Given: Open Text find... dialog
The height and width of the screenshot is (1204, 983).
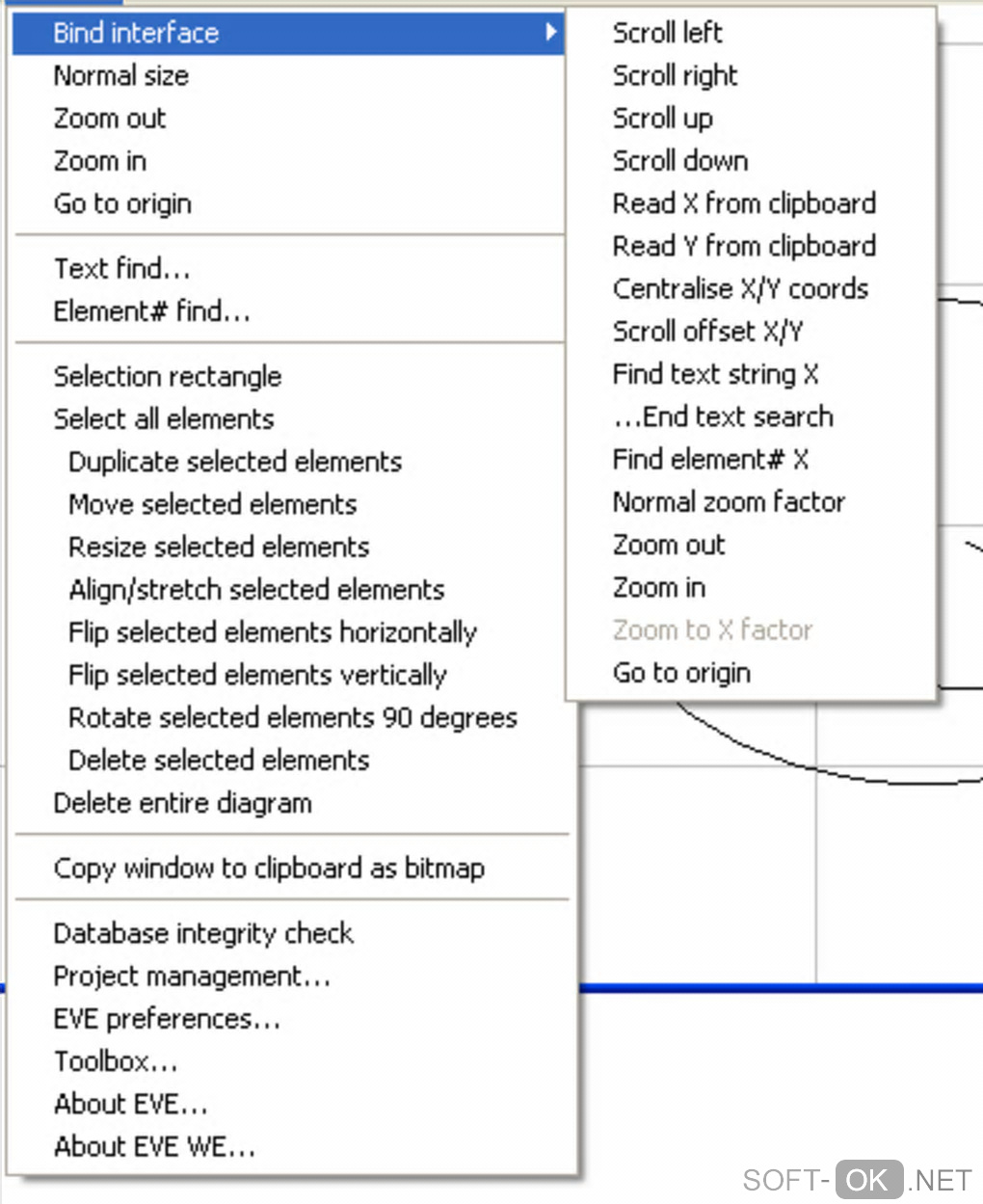Looking at the screenshot, I should click(122, 269).
